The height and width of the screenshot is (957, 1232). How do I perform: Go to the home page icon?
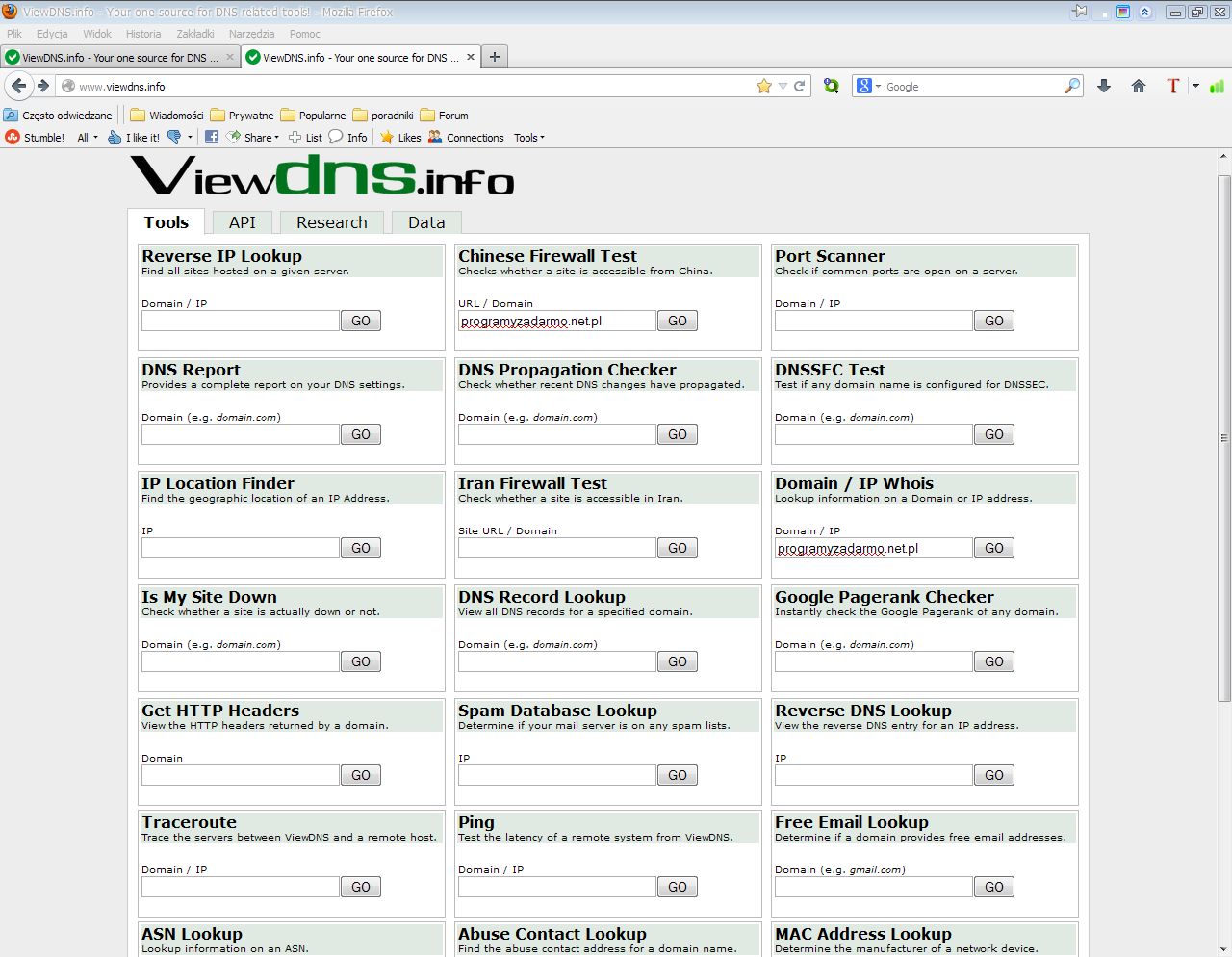[1139, 86]
